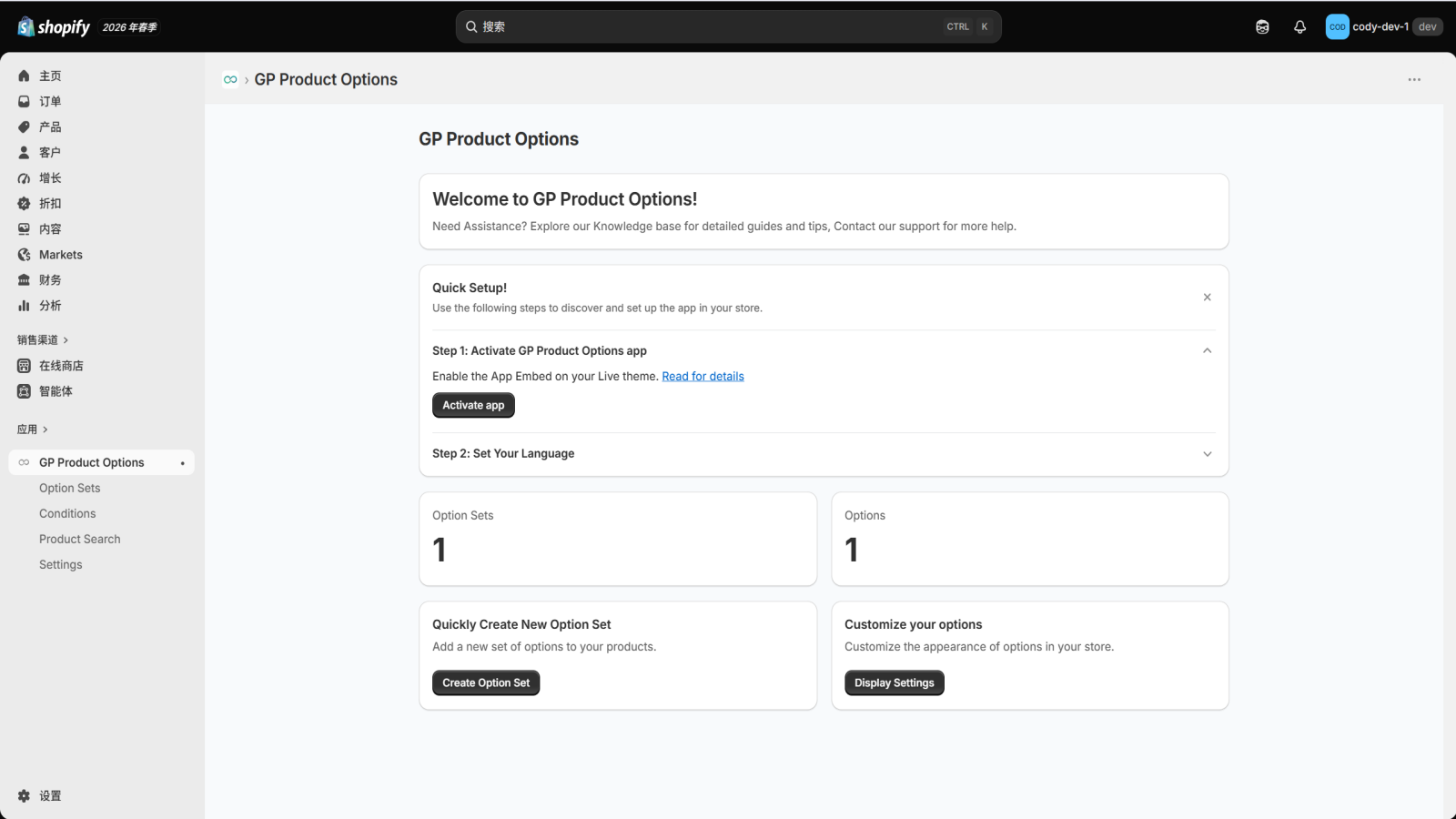Follow the Read for details link
Viewport: 1456px width, 819px height.
[x=703, y=377]
